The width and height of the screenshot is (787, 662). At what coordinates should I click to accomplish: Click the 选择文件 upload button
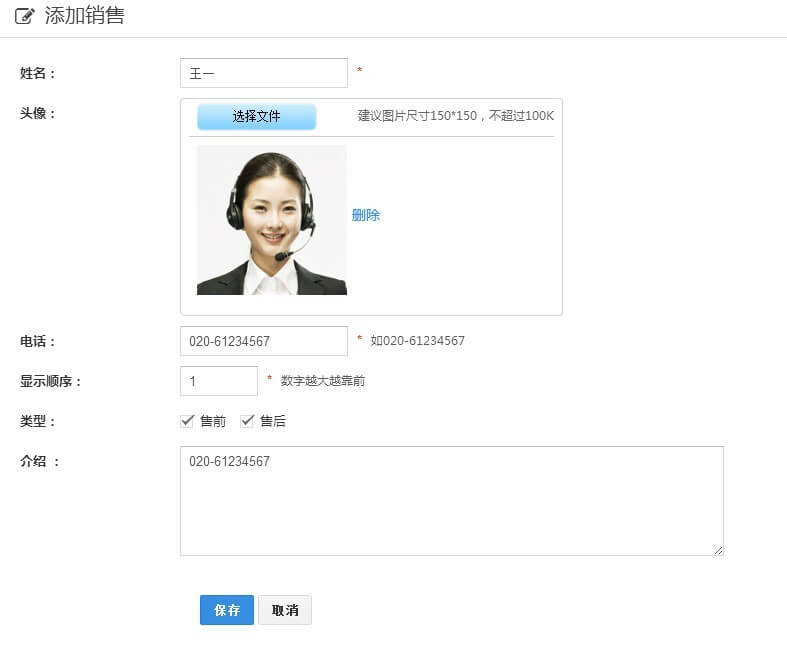pyautogui.click(x=256, y=116)
